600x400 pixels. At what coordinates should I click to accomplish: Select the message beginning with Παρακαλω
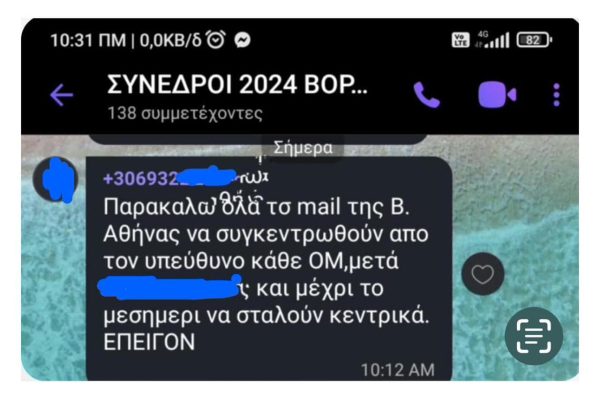point(269,269)
